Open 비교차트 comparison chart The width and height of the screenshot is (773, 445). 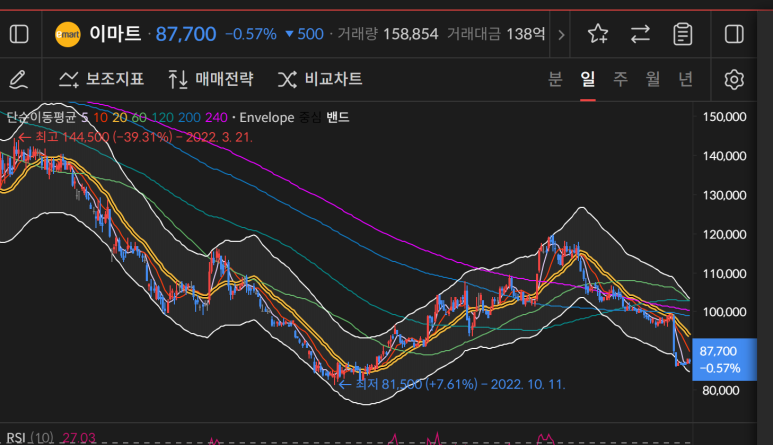320,79
